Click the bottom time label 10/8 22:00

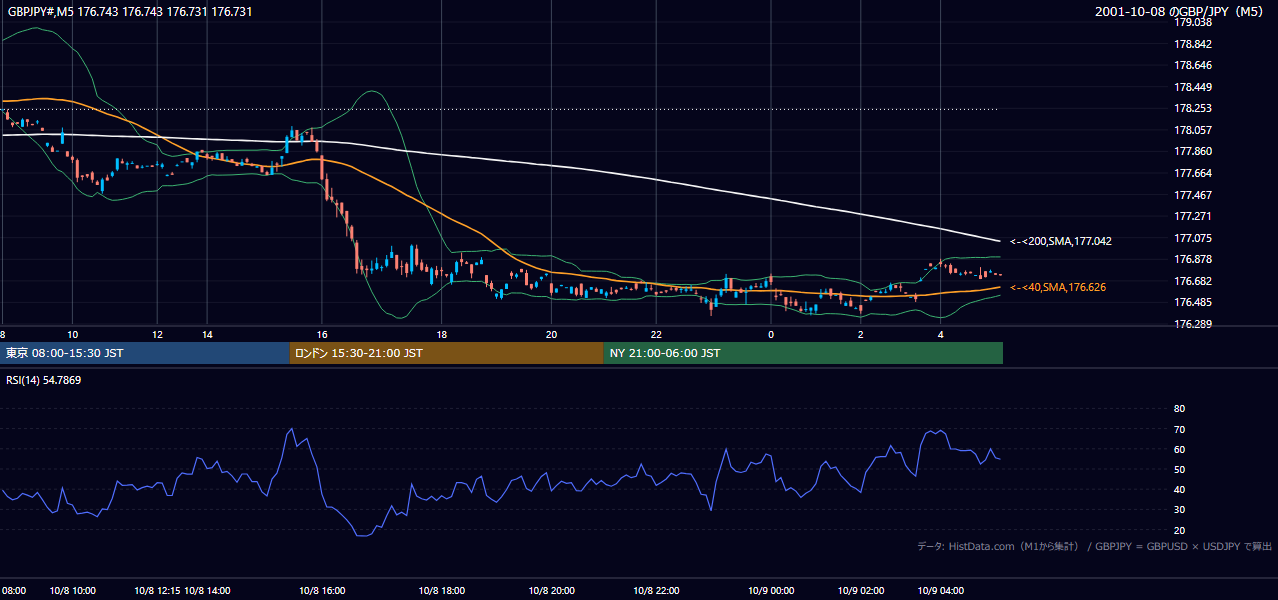point(656,591)
